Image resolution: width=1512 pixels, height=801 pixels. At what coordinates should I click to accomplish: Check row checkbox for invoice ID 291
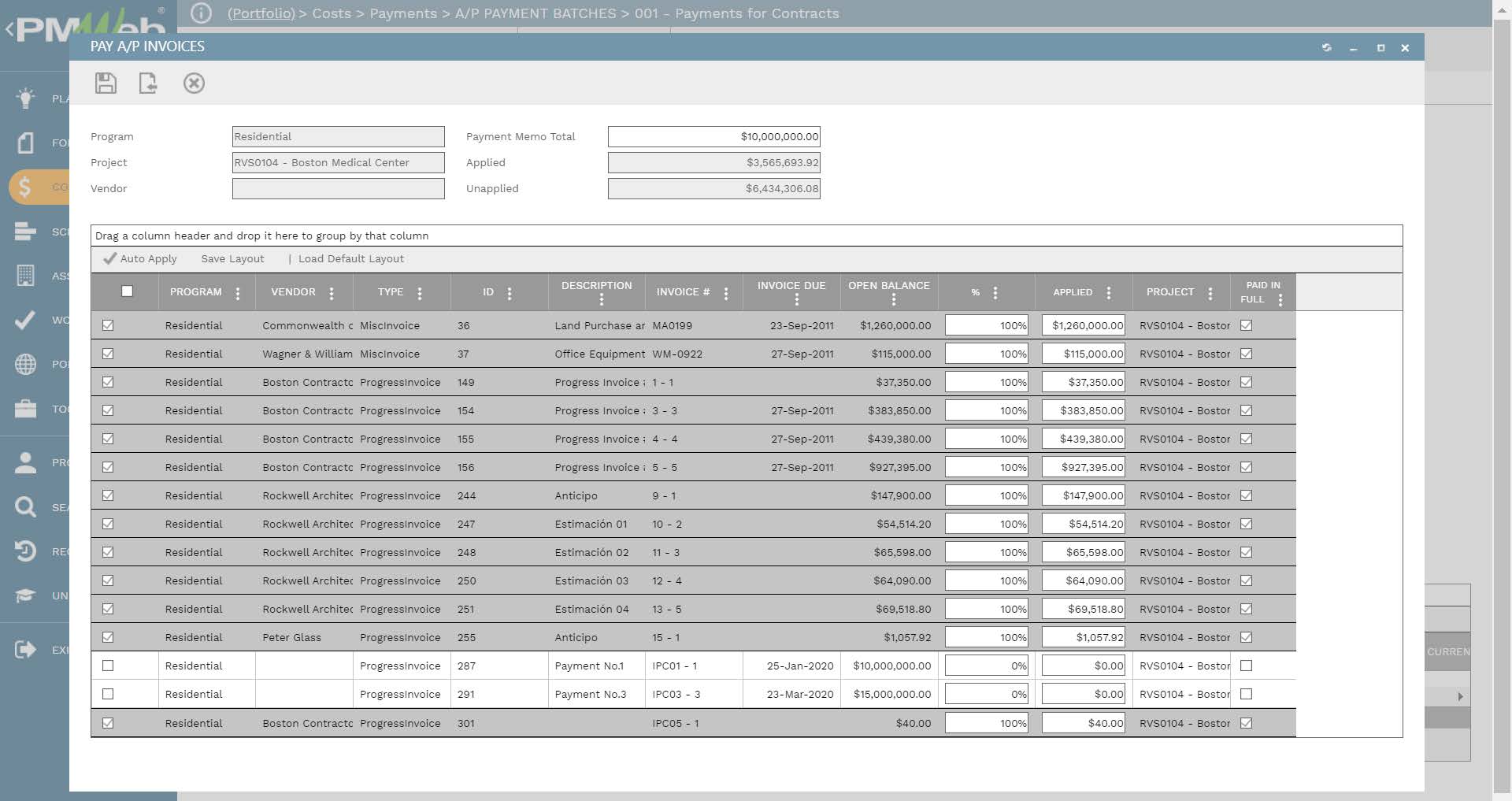(x=108, y=694)
